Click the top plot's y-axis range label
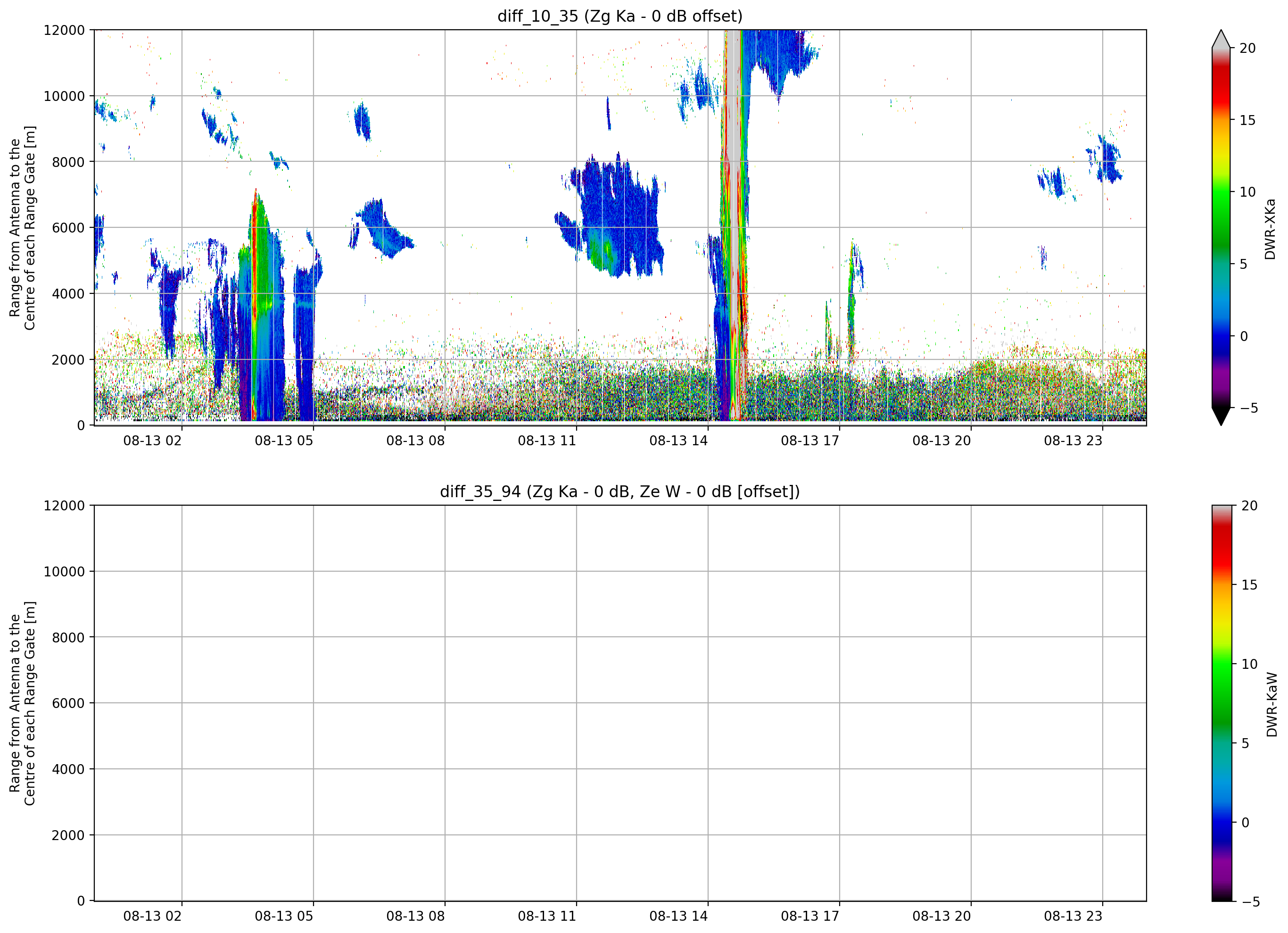The width and height of the screenshot is (1288, 933). click(23, 228)
